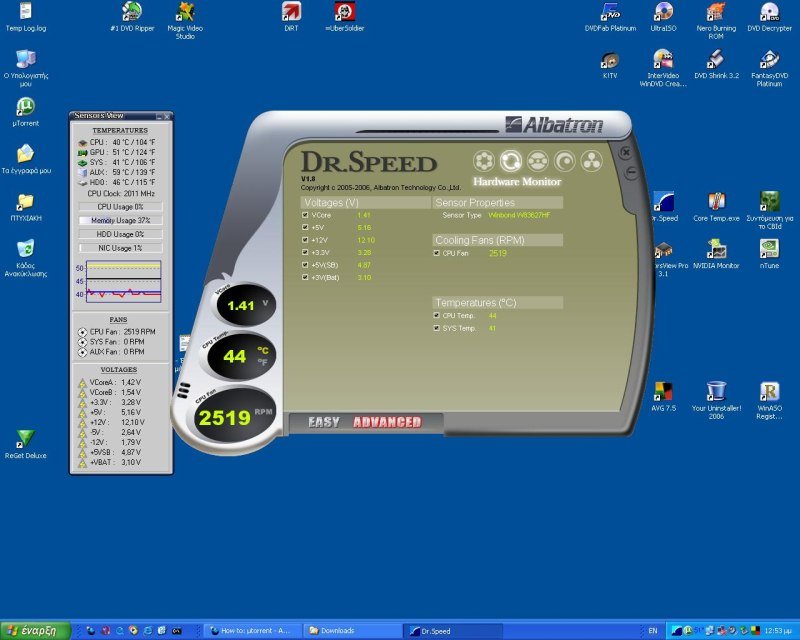The width and height of the screenshot is (800, 640).
Task: Switch to Dr.Speed taskbar button
Action: (453, 631)
